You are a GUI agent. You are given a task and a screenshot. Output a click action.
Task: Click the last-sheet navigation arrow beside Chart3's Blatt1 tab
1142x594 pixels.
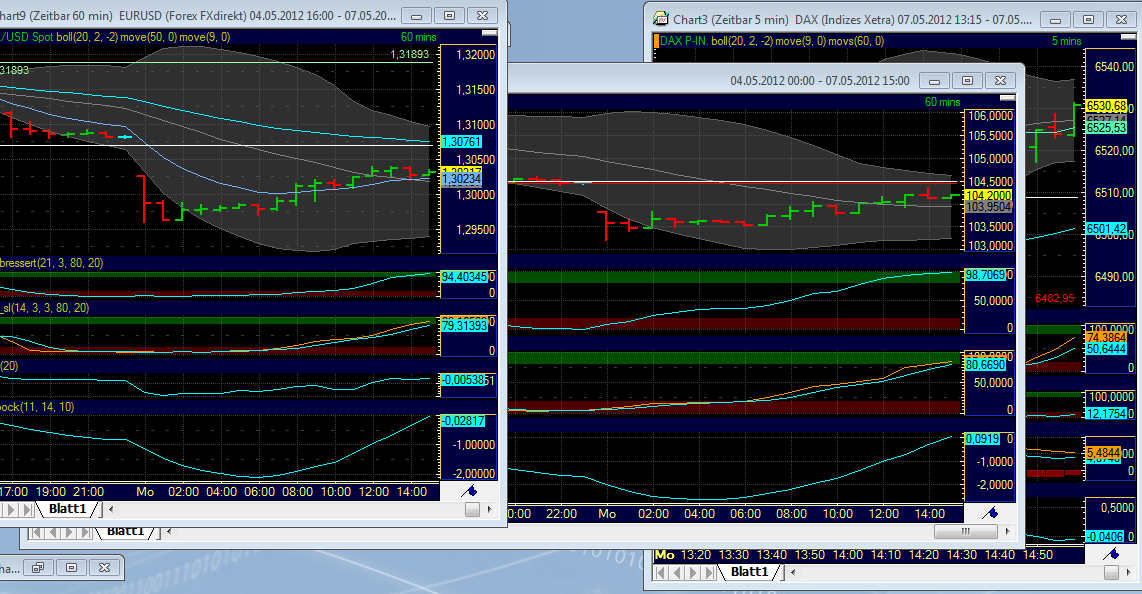[709, 571]
